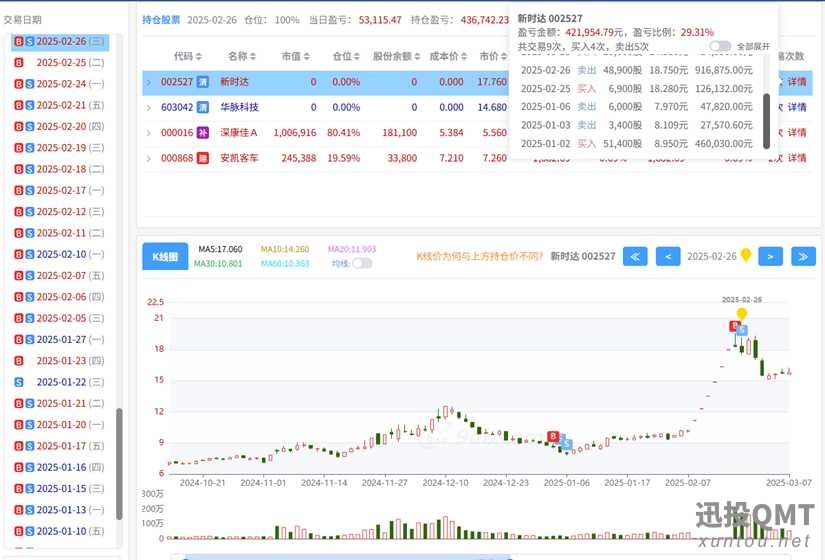Select trade date 2025-02-18 (二)
The height and width of the screenshot is (560, 825).
(x=70, y=169)
